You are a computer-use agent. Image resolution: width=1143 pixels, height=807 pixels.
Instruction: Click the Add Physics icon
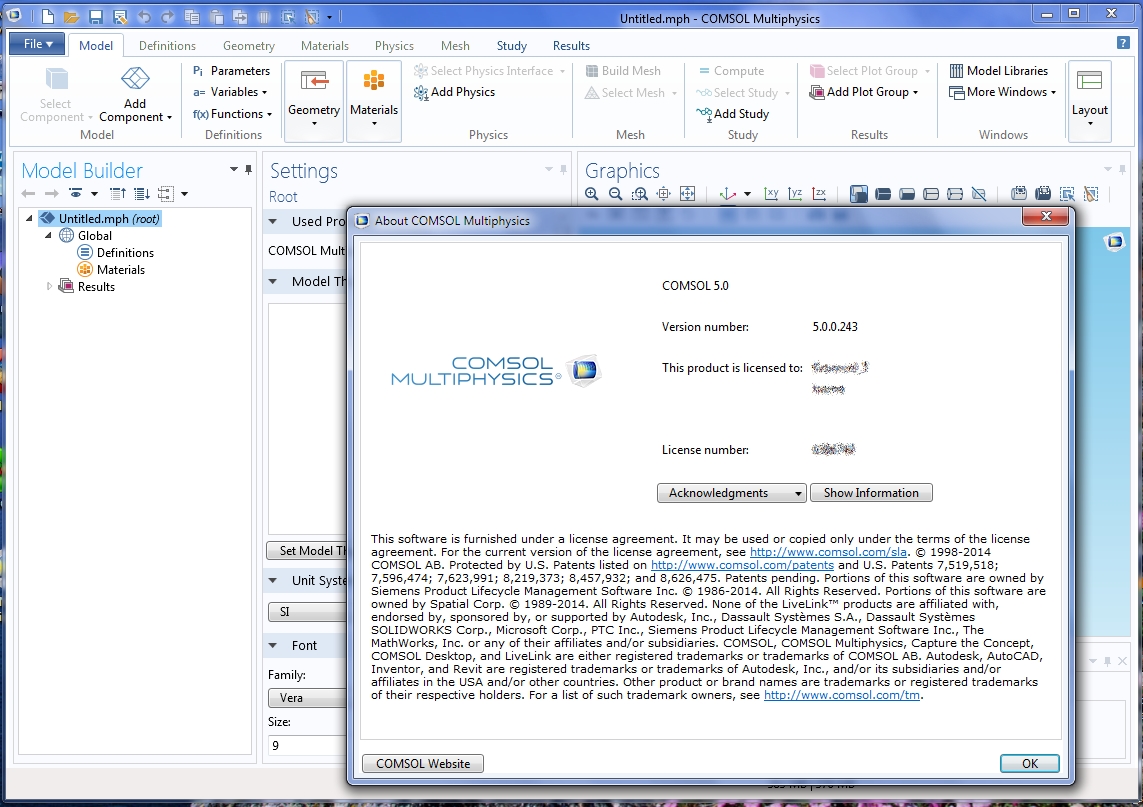(421, 92)
